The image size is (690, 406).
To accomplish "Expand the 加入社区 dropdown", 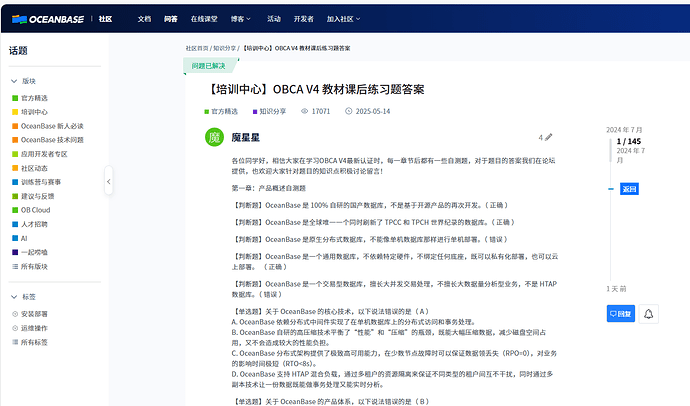I will tap(343, 19).
